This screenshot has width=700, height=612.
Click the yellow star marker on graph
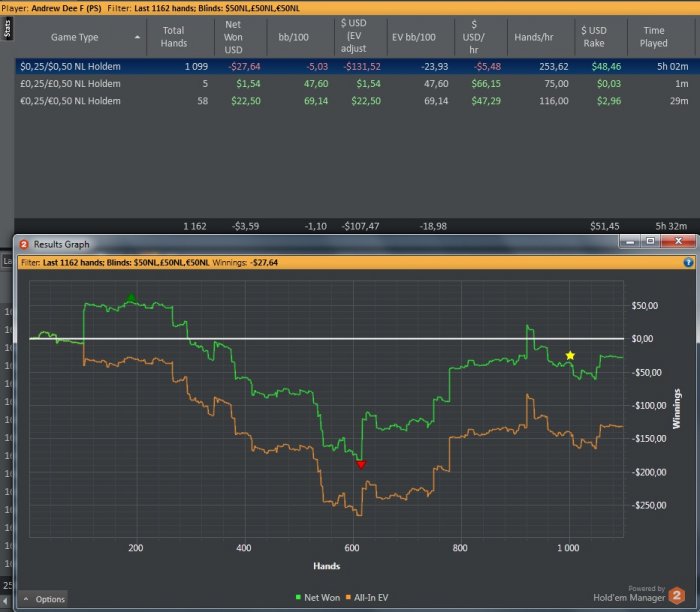click(570, 356)
